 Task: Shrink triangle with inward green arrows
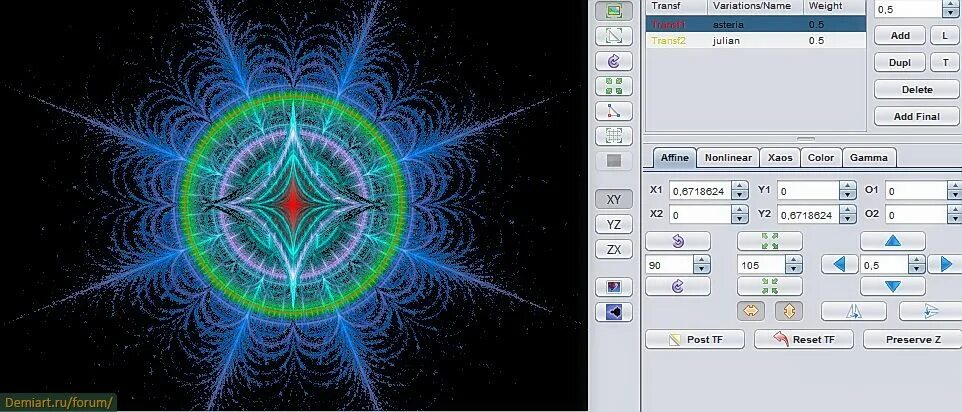769,286
